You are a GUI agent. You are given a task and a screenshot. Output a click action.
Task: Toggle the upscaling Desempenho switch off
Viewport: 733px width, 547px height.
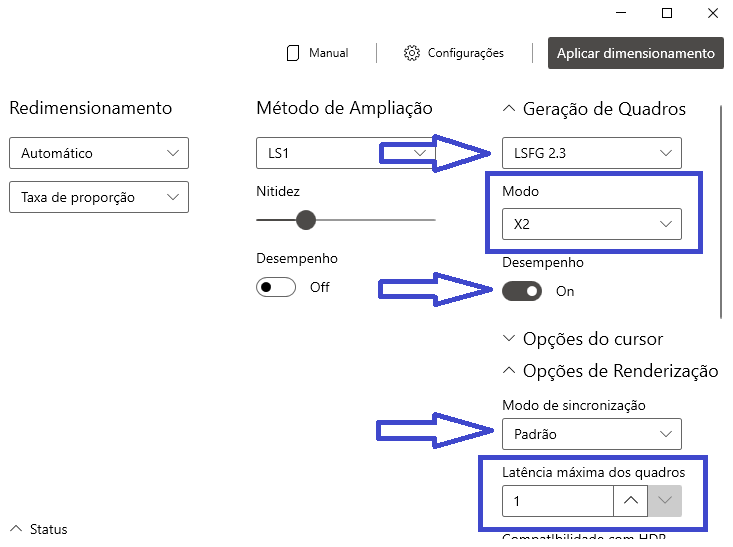[x=276, y=287]
